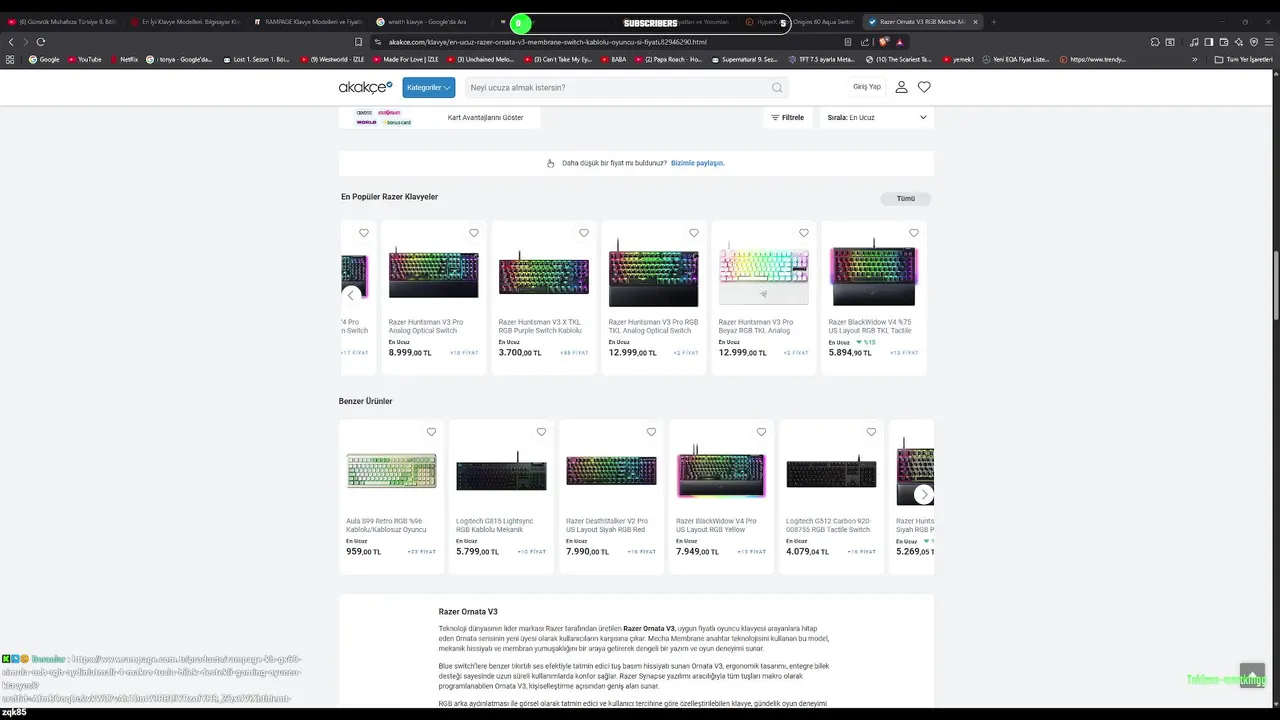1280x720 pixels.
Task: Slide popular Razer keyboards carousel left
Action: coord(351,295)
